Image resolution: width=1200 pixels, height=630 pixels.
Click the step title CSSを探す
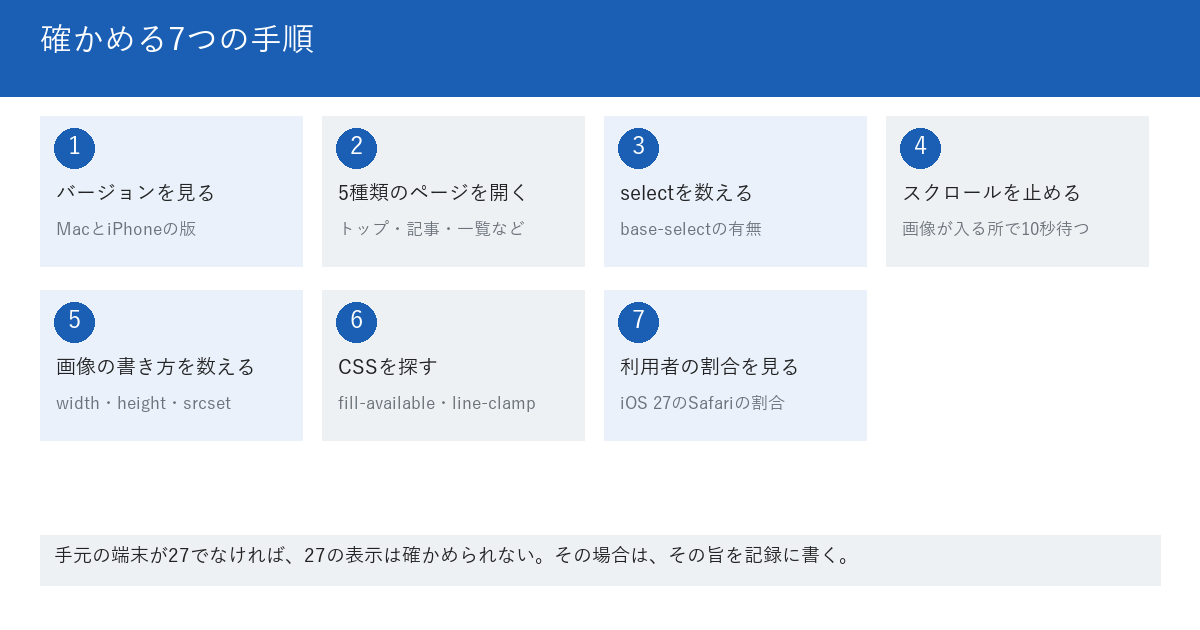[388, 367]
